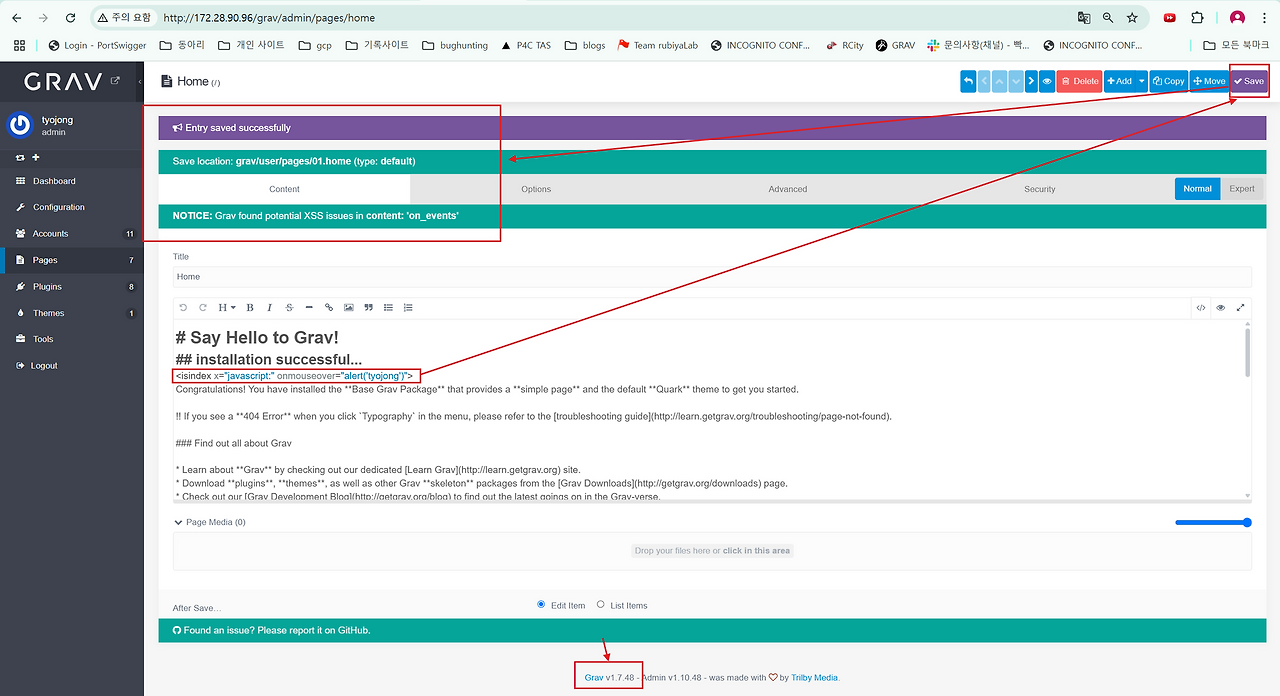Open the Grav footer link

point(594,677)
